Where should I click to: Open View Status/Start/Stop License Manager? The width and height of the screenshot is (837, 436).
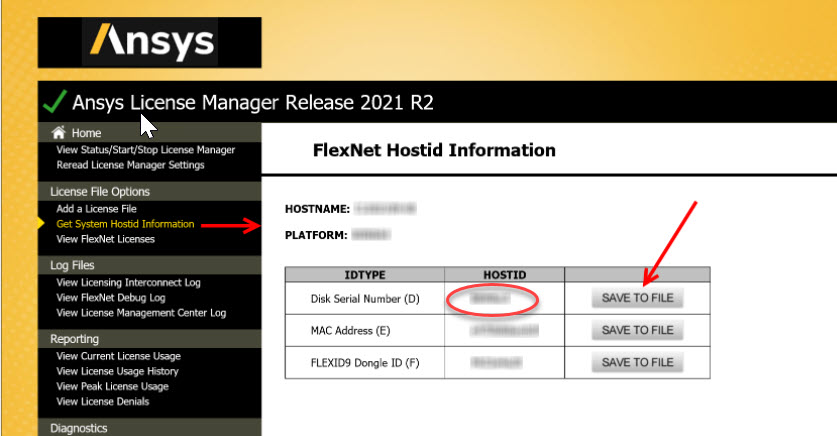(146, 150)
